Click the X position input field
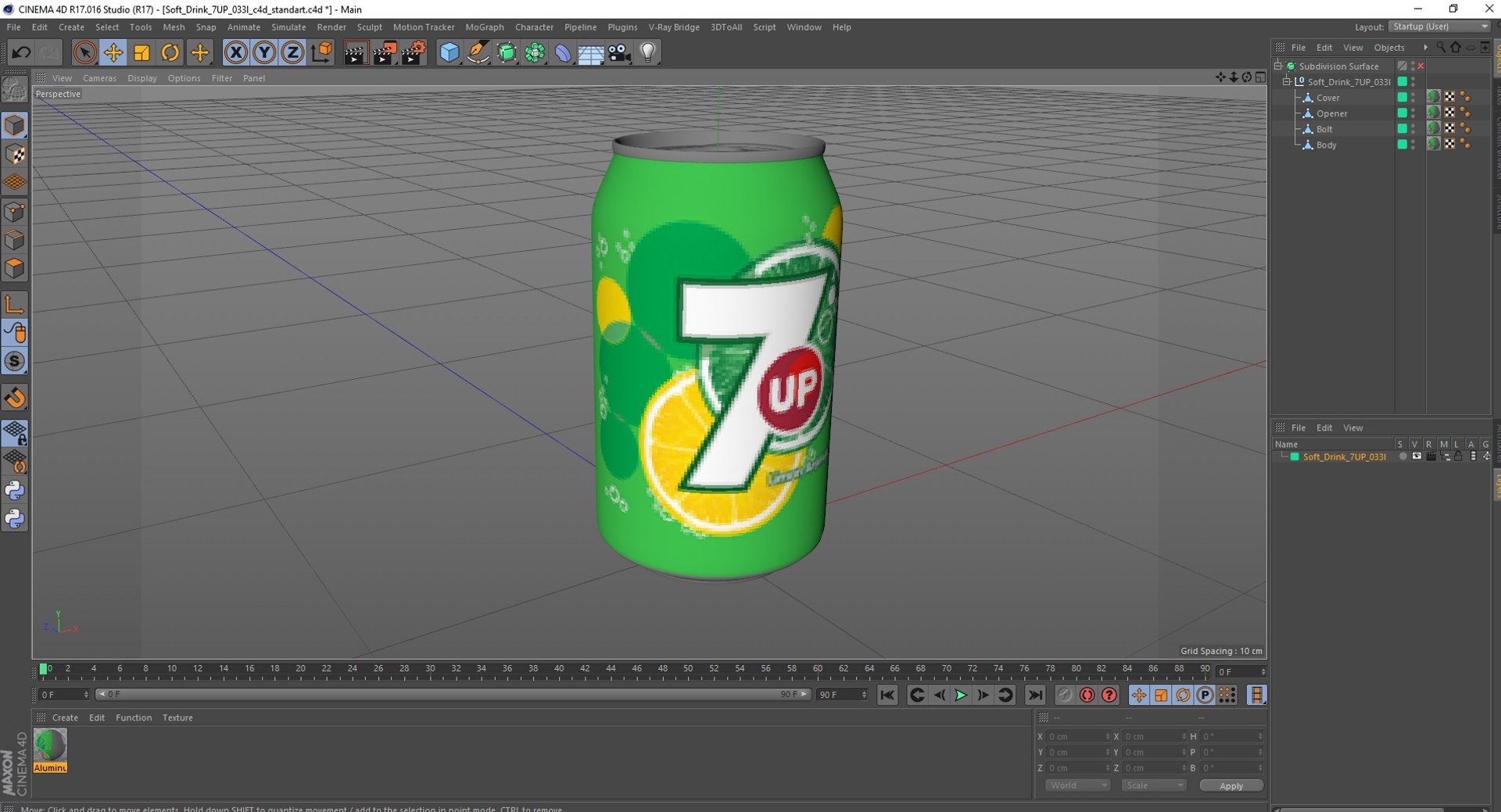The height and width of the screenshot is (812, 1501). coord(1077,736)
